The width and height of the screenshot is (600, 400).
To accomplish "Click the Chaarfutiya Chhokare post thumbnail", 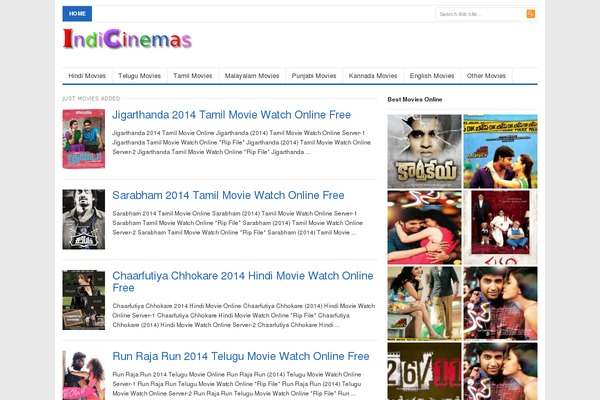I will (84, 300).
